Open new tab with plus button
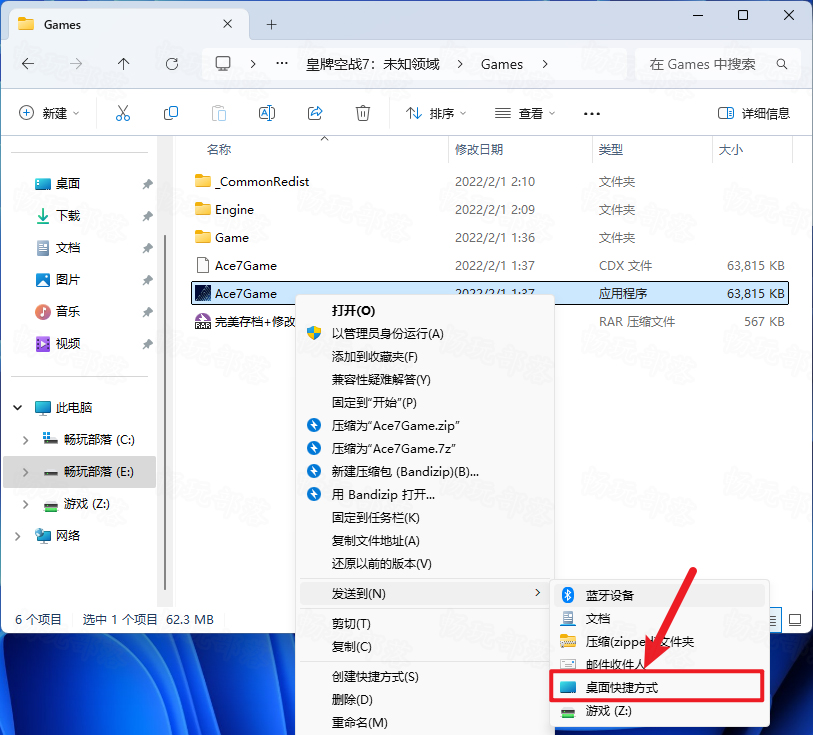Image resolution: width=813 pixels, height=735 pixels. [271, 24]
